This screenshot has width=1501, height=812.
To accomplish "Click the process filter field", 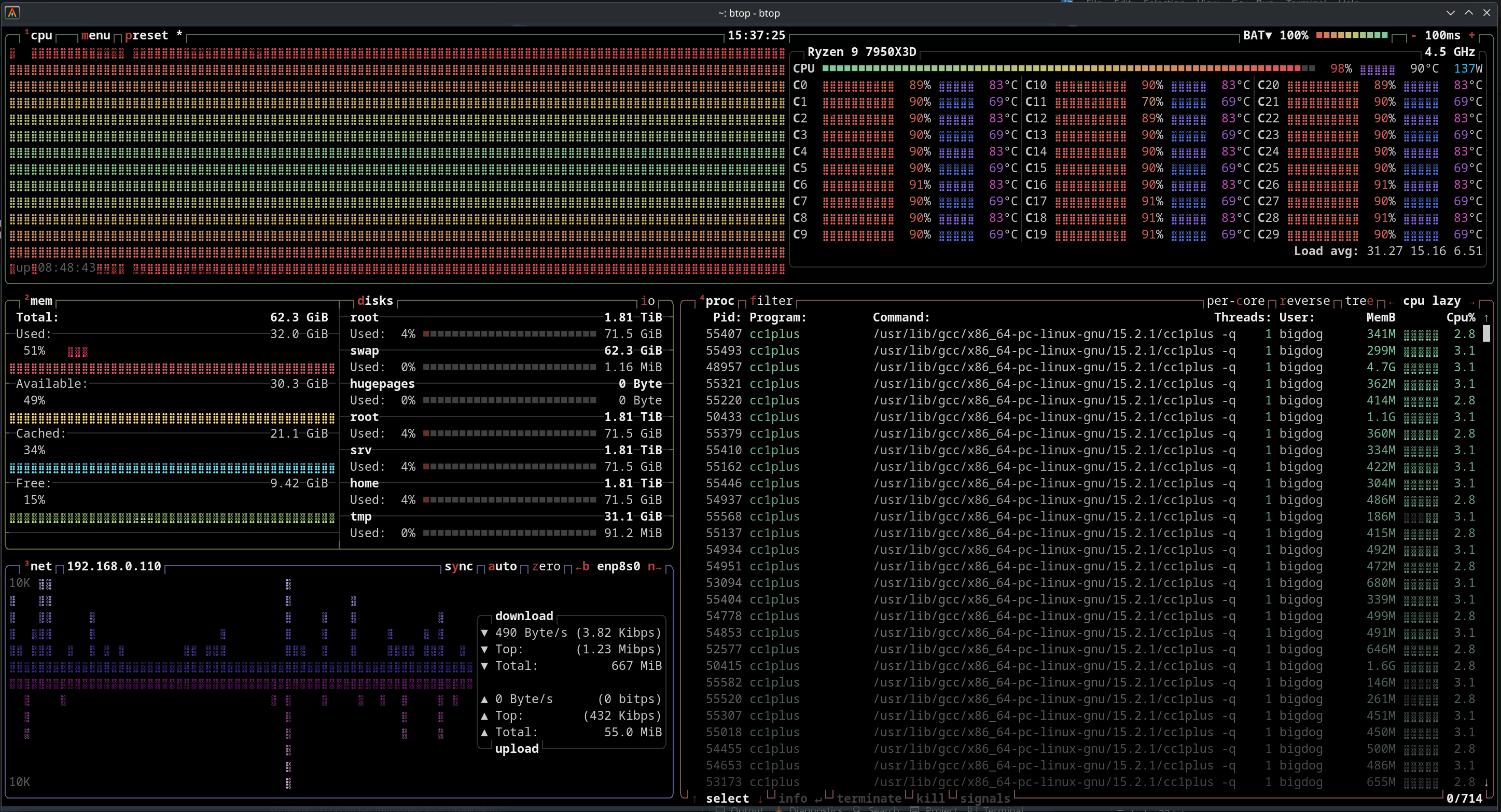I will click(771, 301).
